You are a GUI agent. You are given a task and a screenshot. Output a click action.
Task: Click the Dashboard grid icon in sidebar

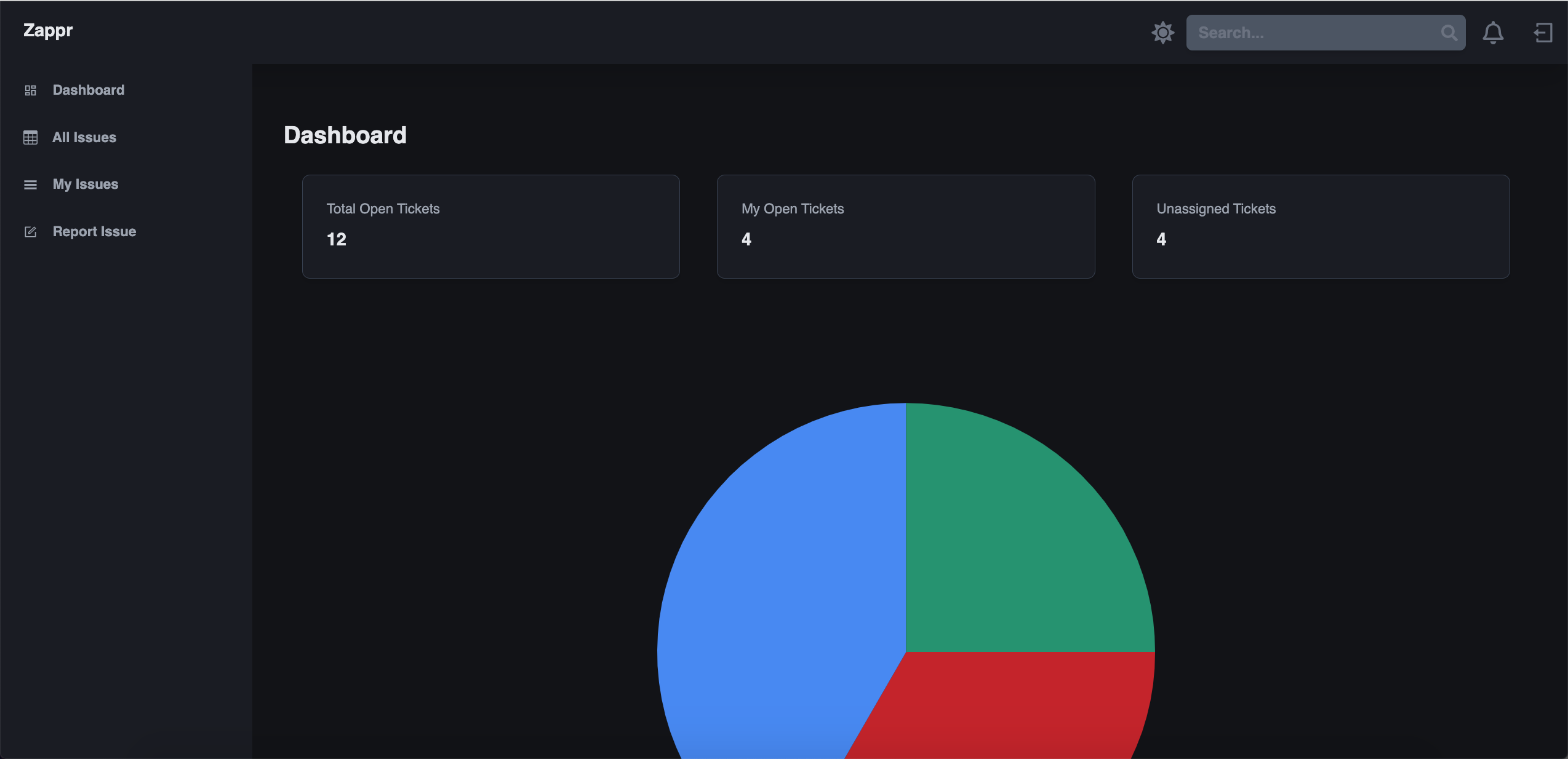click(30, 90)
